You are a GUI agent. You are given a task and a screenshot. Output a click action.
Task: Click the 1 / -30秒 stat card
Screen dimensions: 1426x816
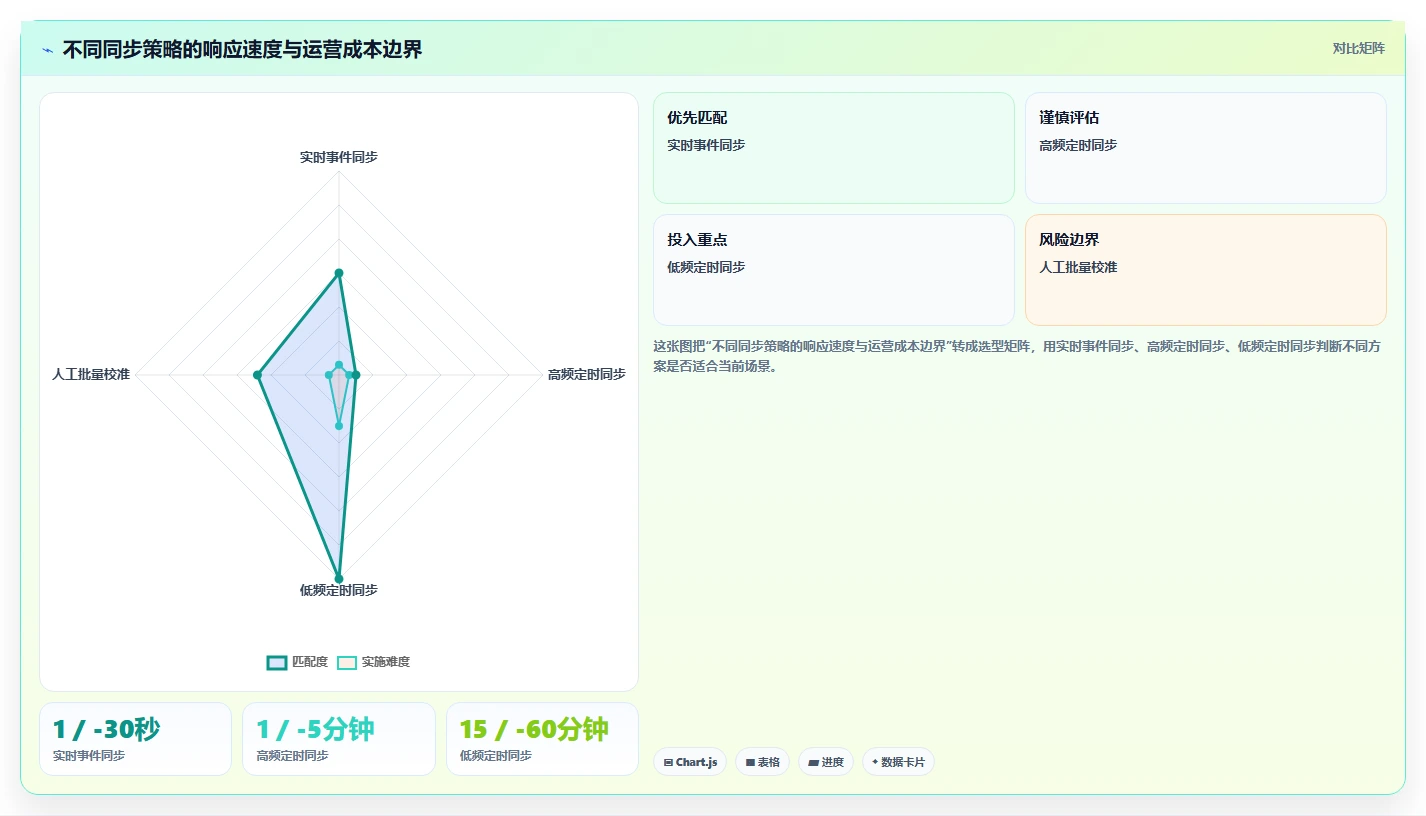(135, 739)
